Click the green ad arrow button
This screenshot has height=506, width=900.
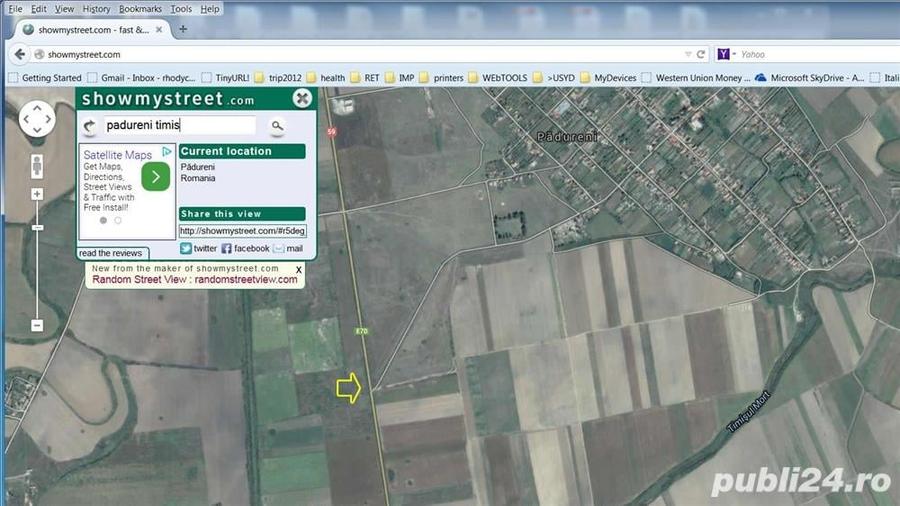point(156,176)
